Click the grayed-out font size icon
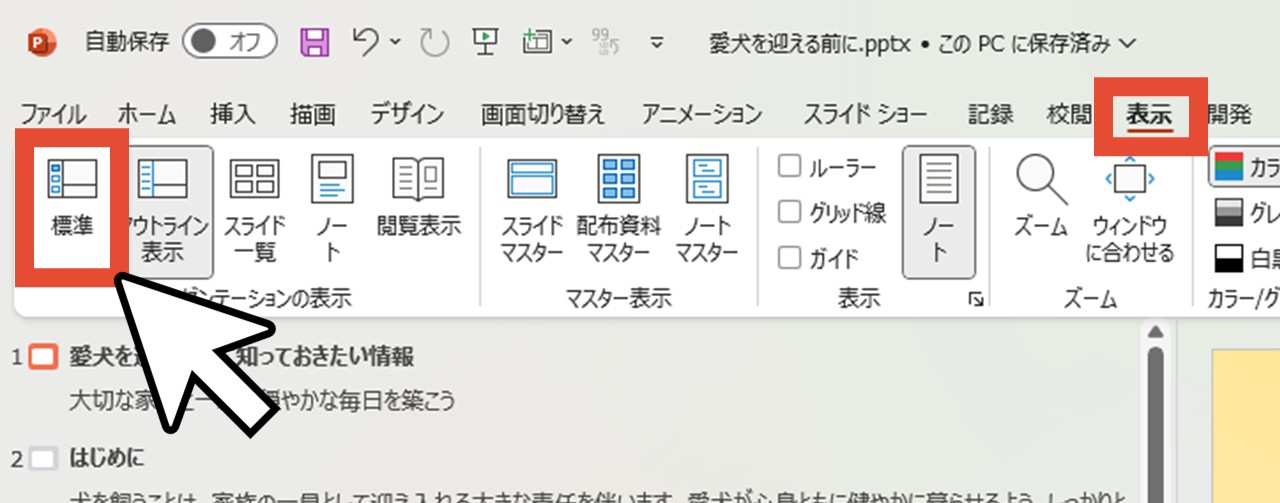The width and height of the screenshot is (1280, 503). tap(607, 42)
